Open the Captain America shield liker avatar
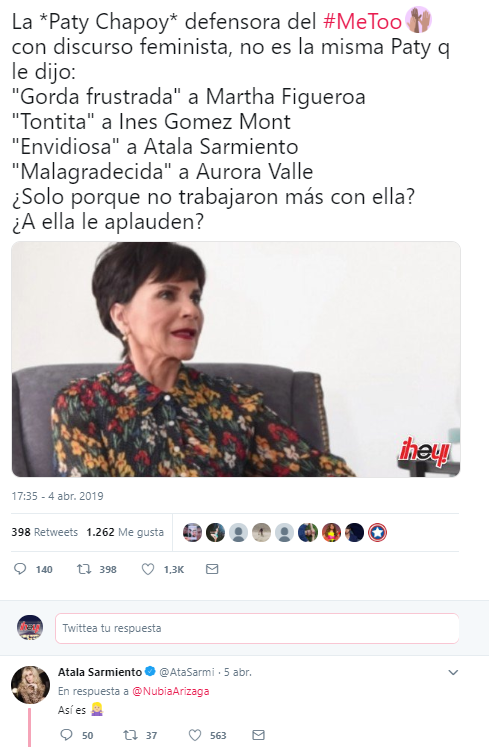 377,532
